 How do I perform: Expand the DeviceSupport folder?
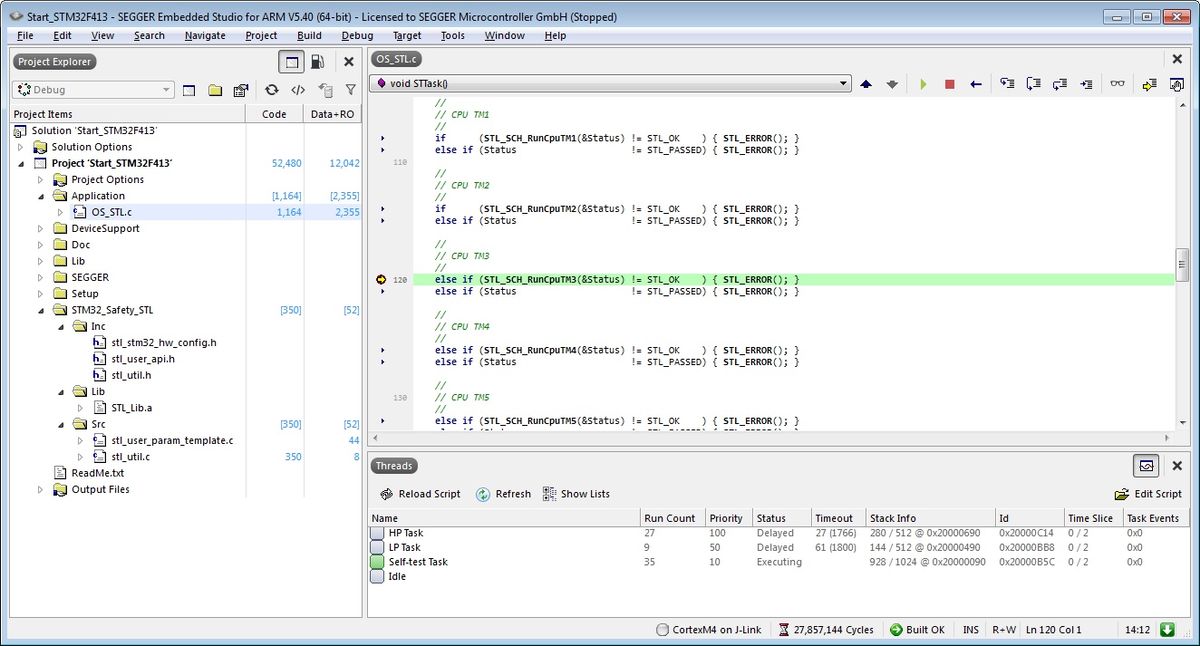point(41,228)
